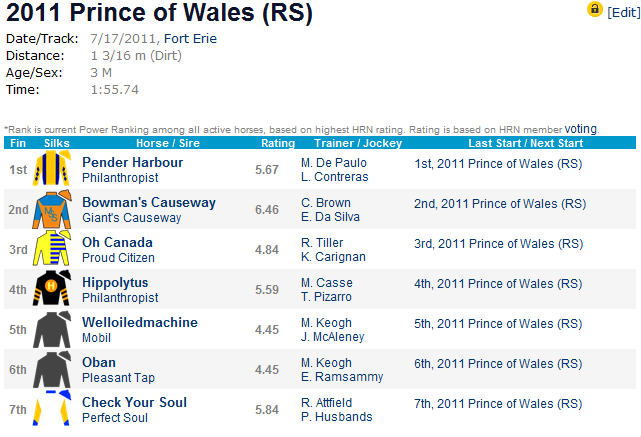Image resolution: width=641 pixels, height=437 pixels.
Task: Open the Fort Erie track link
Action: pyautogui.click(x=190, y=38)
